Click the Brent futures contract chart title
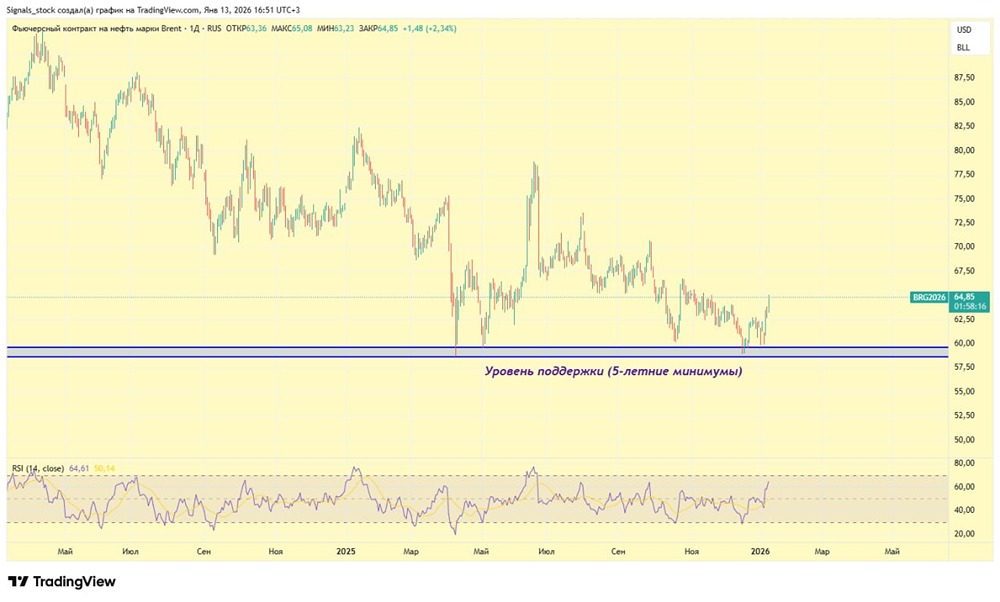This screenshot has width=1000, height=602. (x=96, y=29)
